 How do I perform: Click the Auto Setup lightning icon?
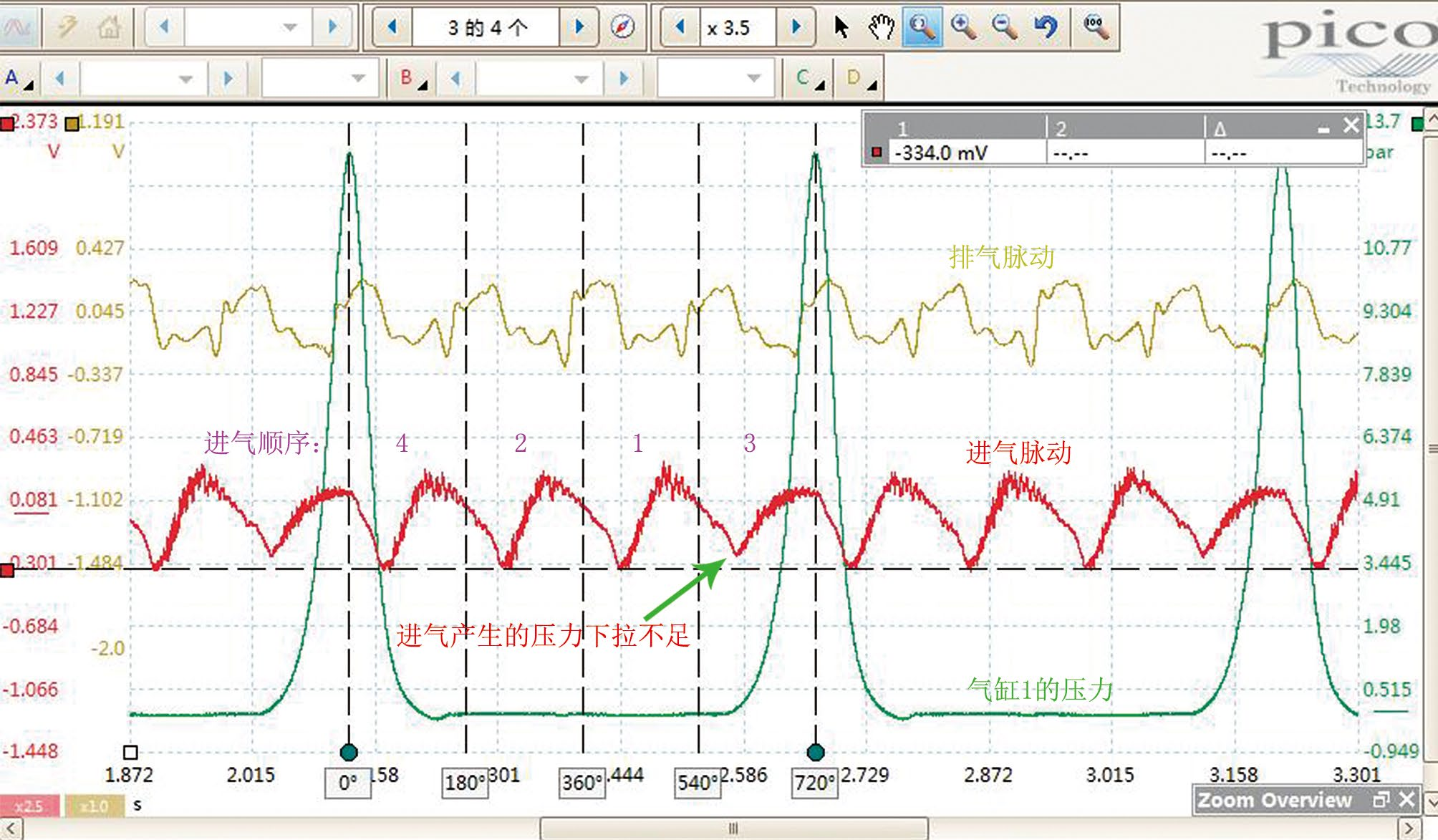tap(69, 27)
